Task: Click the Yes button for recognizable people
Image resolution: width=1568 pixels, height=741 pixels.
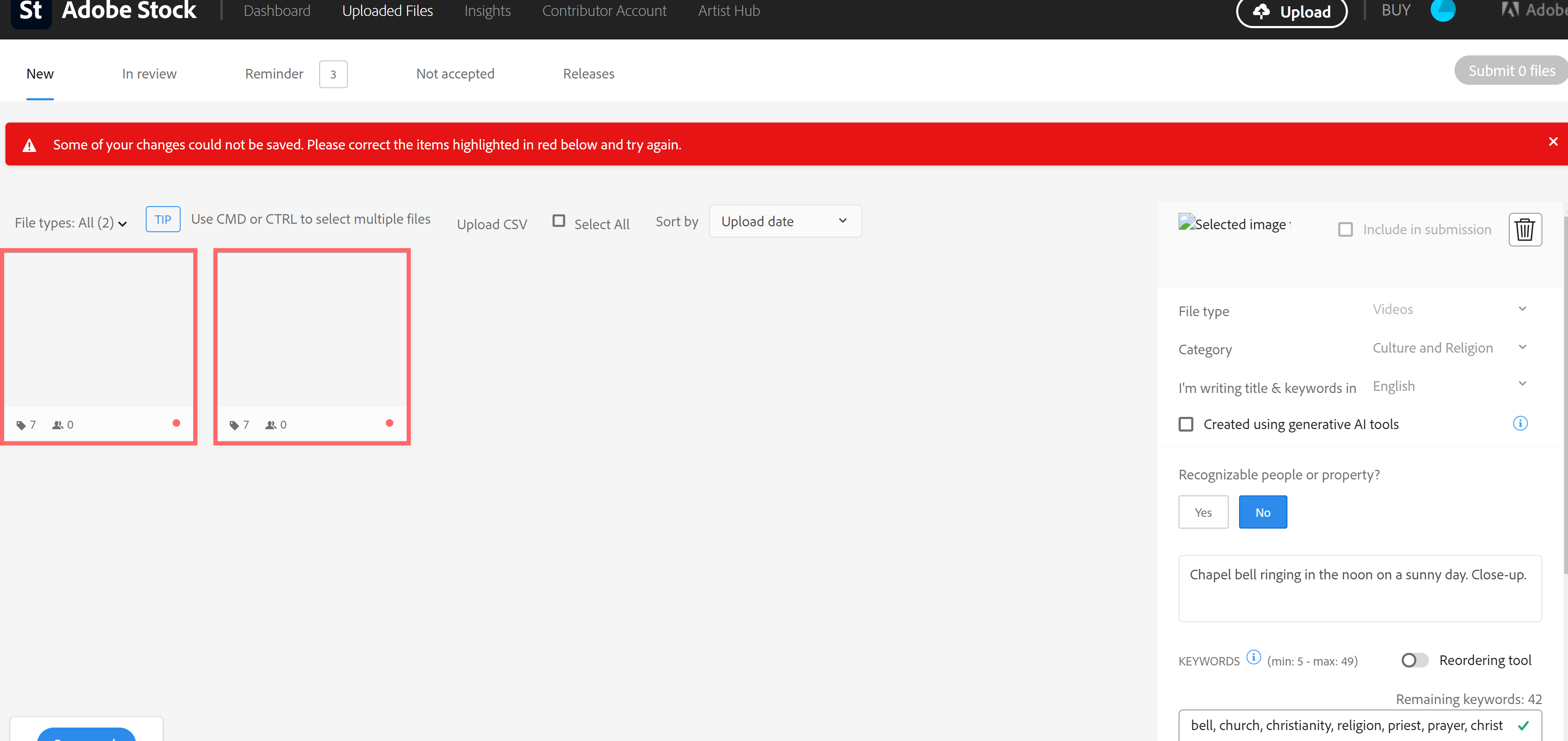Action: [x=1203, y=512]
